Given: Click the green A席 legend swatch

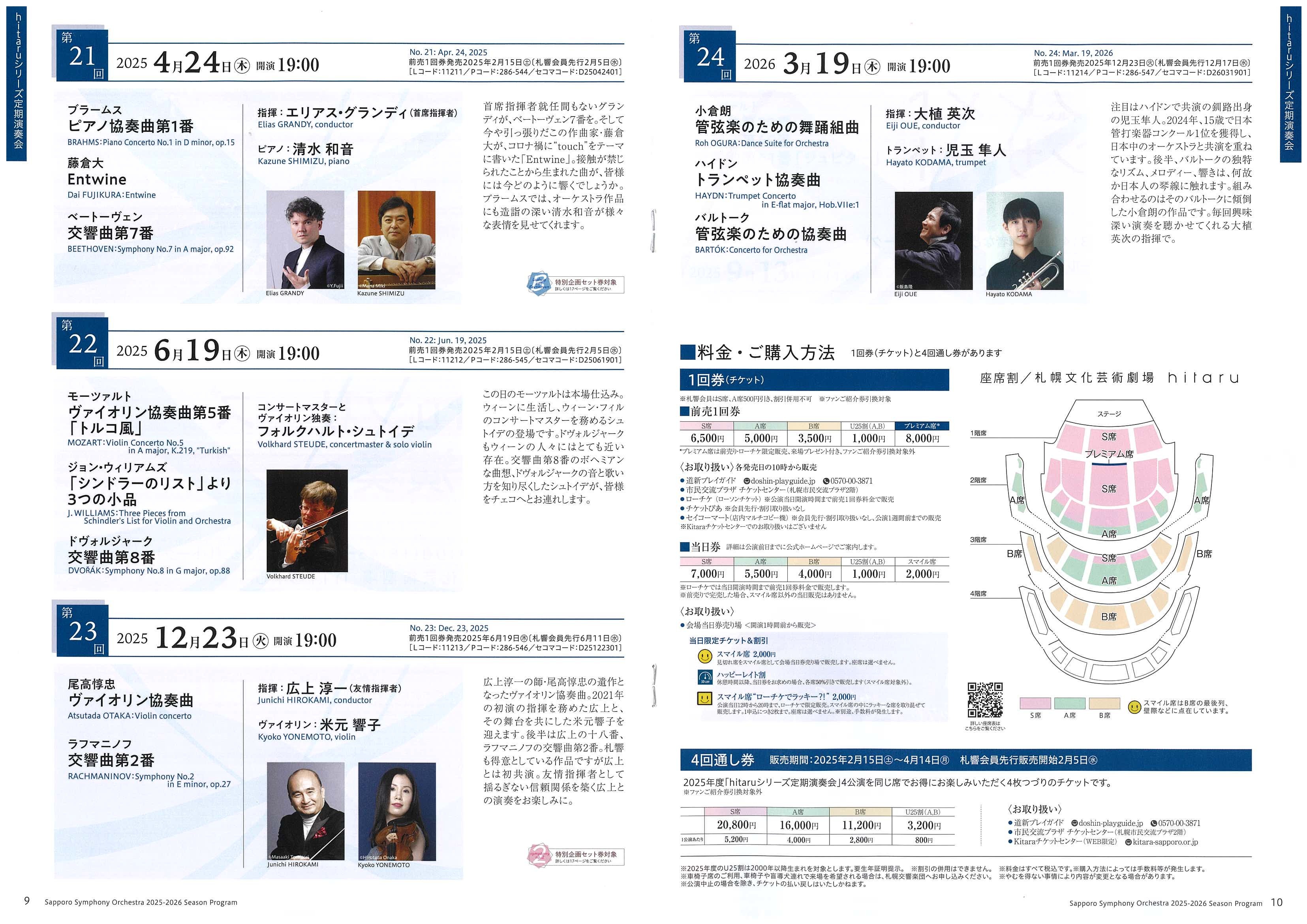Looking at the screenshot, I should (x=1070, y=704).
